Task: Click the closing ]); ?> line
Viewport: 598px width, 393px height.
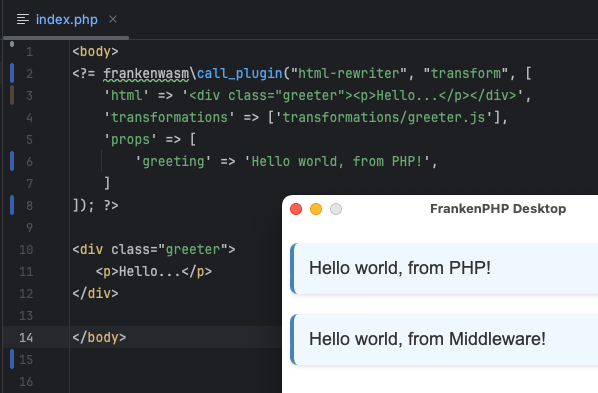Action: [95, 206]
